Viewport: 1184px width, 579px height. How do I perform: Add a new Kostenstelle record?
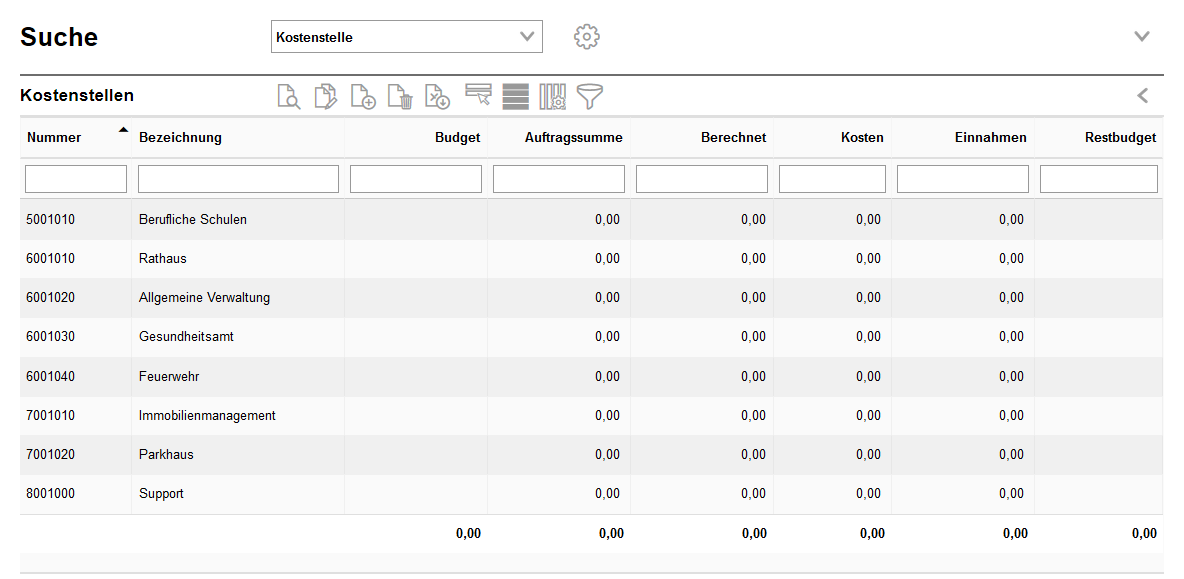pyautogui.click(x=363, y=97)
